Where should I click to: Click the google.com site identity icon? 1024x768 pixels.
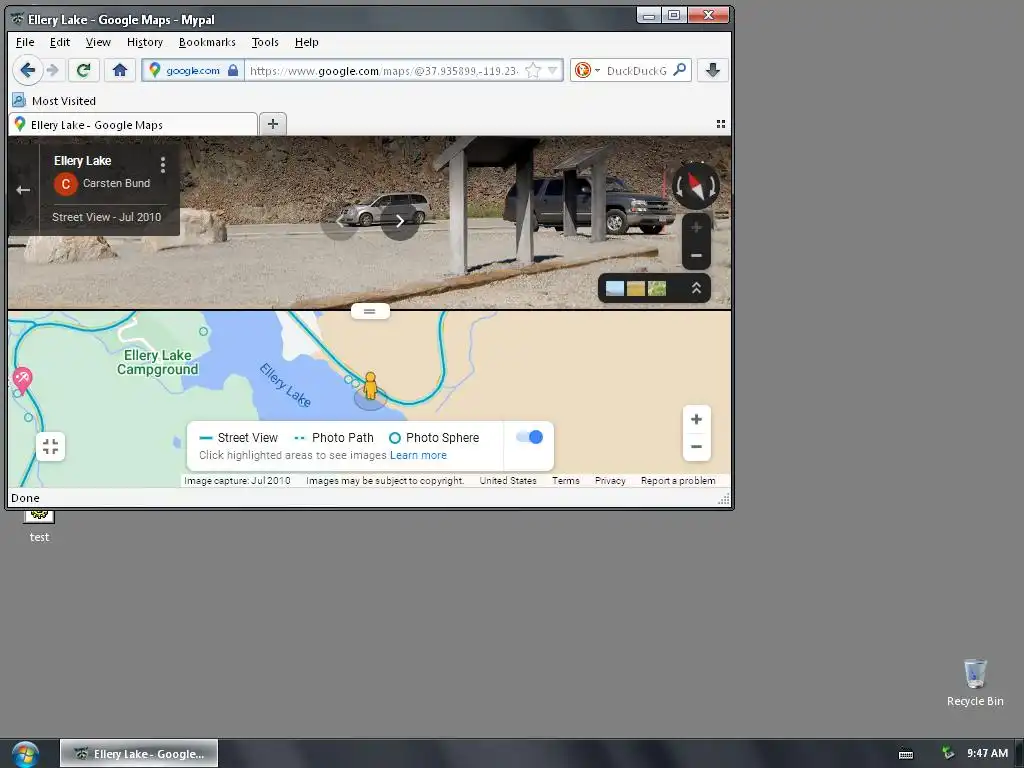[155, 70]
